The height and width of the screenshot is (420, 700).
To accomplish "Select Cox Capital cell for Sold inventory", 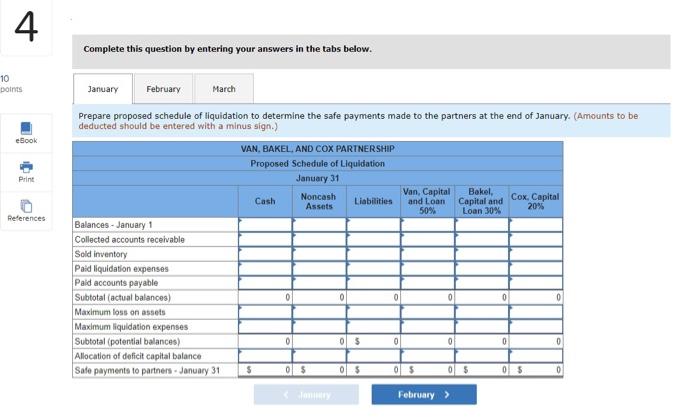I will tap(536, 254).
